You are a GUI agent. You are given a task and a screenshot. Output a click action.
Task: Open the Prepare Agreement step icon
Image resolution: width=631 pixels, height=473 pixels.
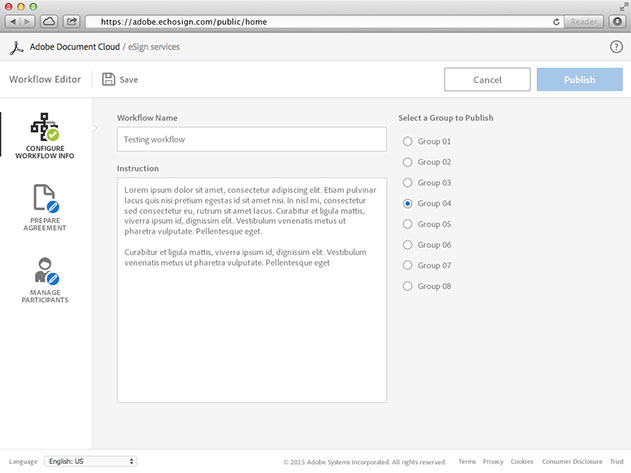pos(45,199)
